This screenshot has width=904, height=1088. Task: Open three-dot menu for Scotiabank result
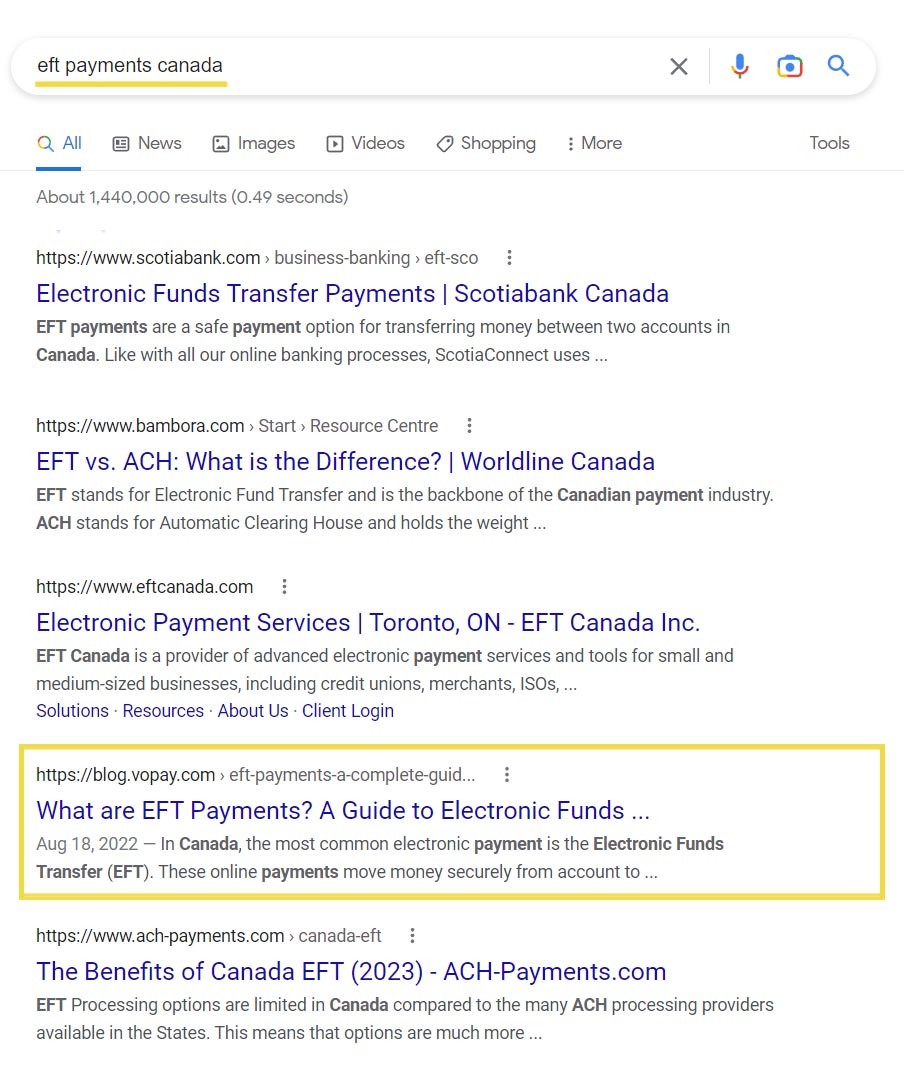(509, 258)
